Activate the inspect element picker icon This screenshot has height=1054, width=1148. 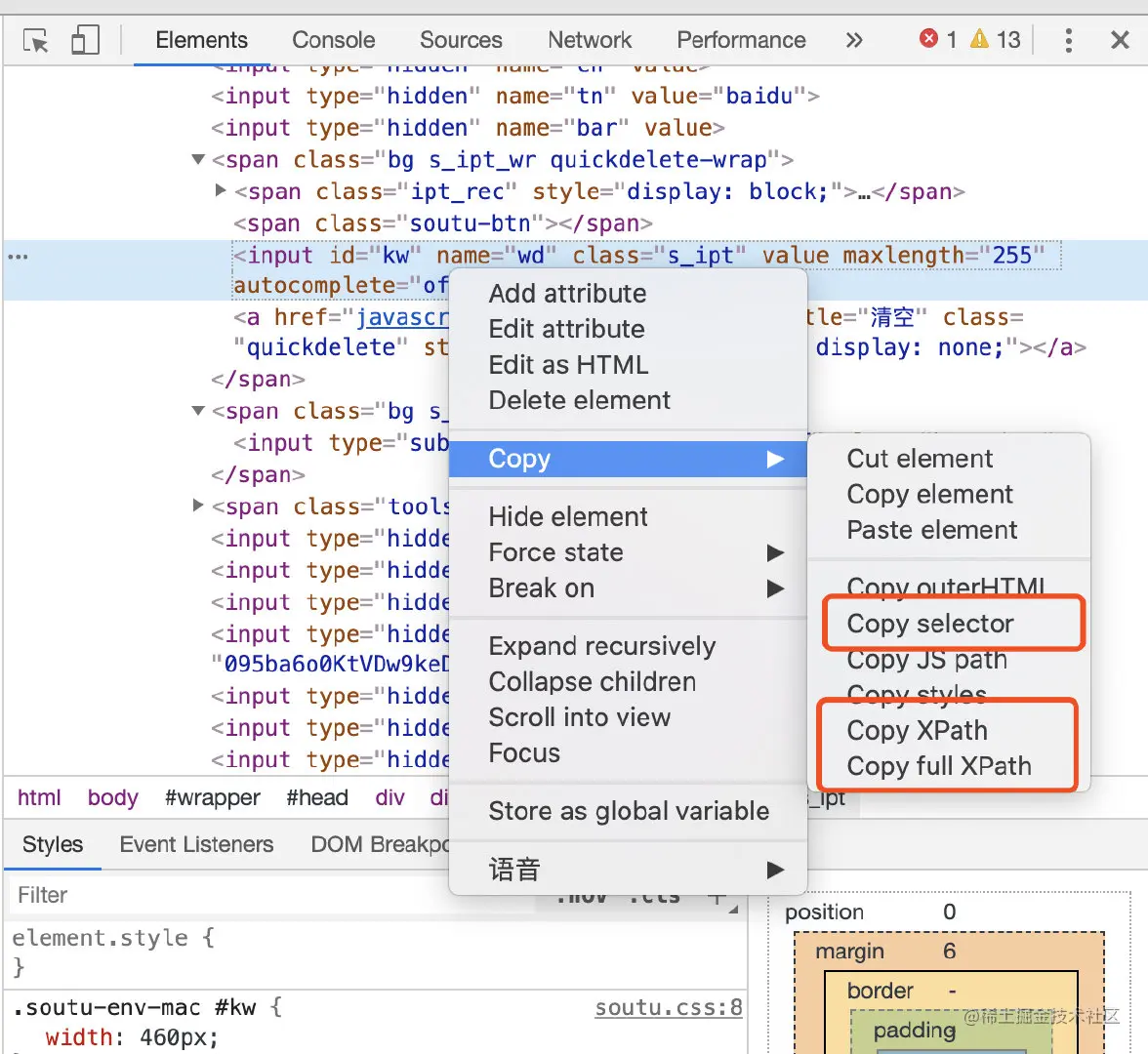point(35,40)
